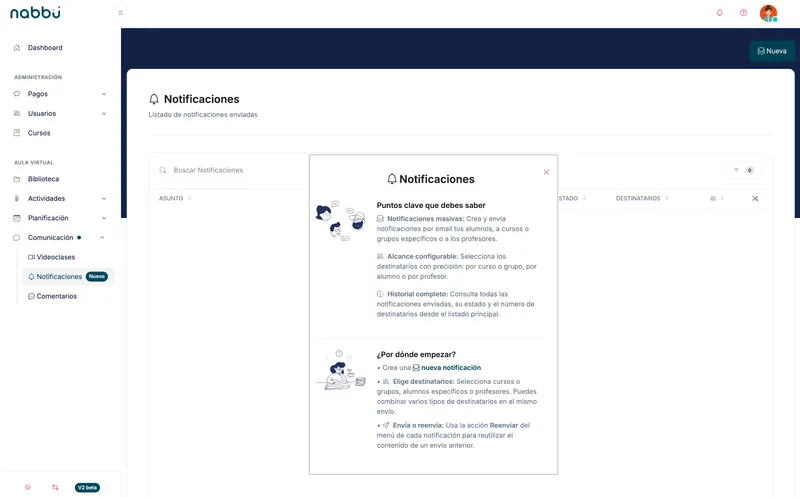
Task: Open the filter funnel button
Action: (x=743, y=170)
